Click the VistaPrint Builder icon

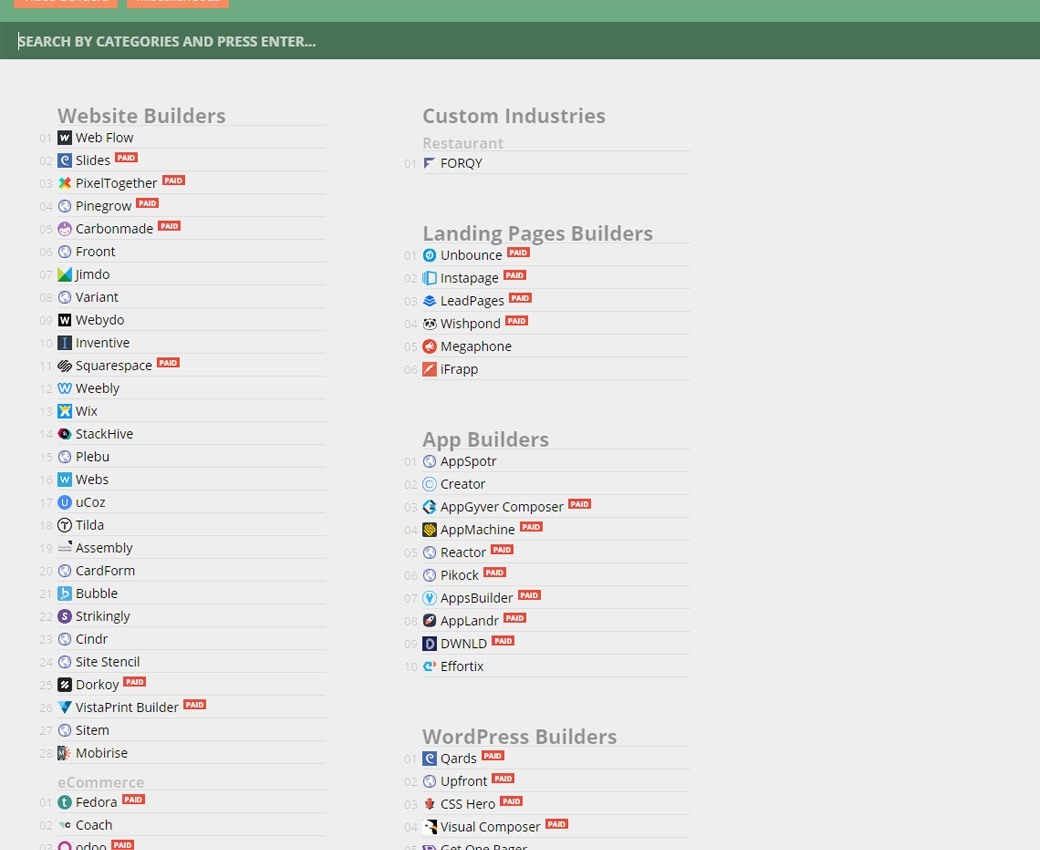pos(65,707)
